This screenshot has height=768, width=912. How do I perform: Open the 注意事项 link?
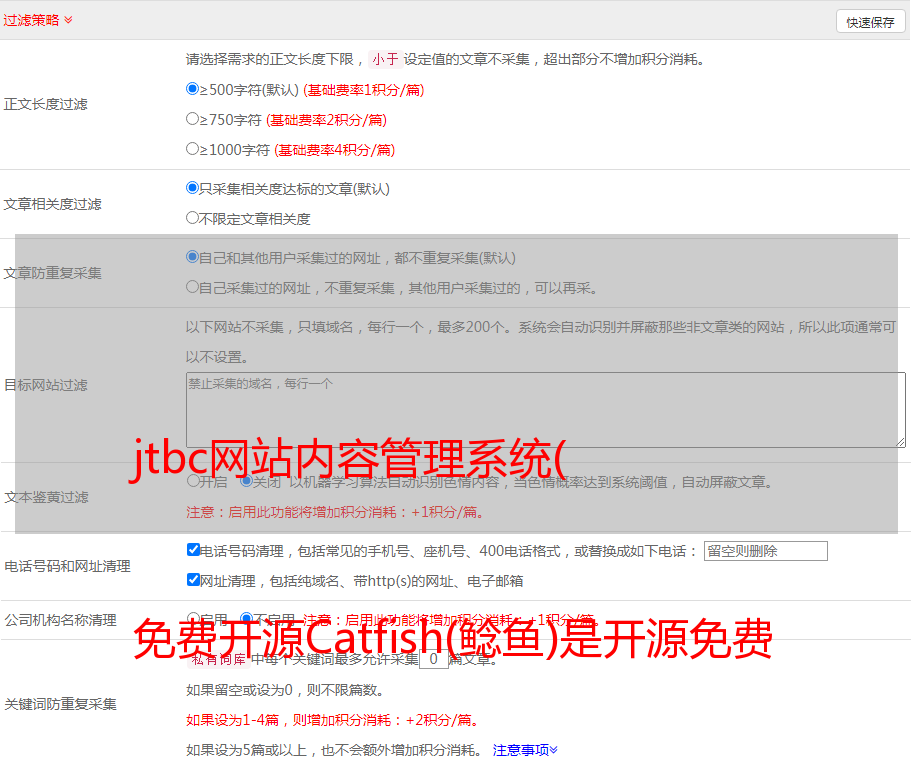click(x=525, y=750)
